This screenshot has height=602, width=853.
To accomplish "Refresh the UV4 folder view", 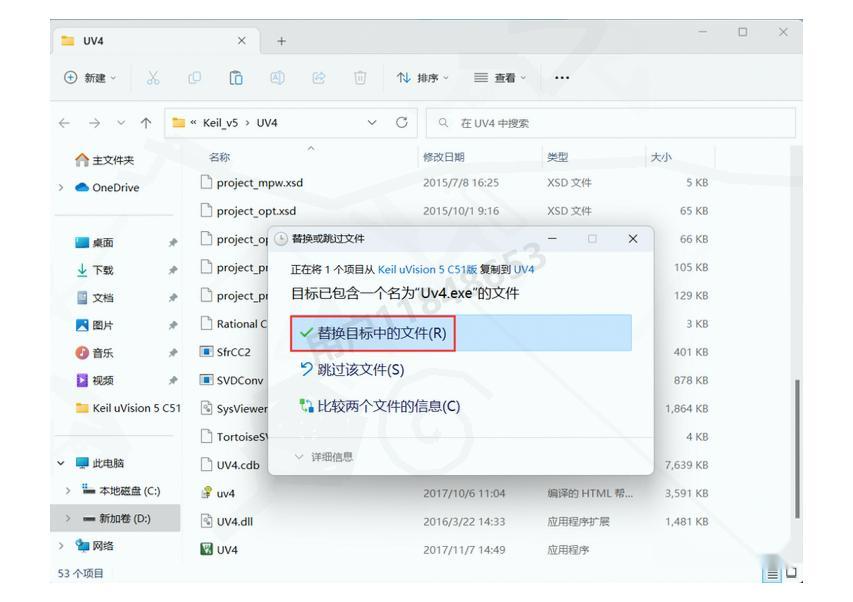I will point(401,123).
